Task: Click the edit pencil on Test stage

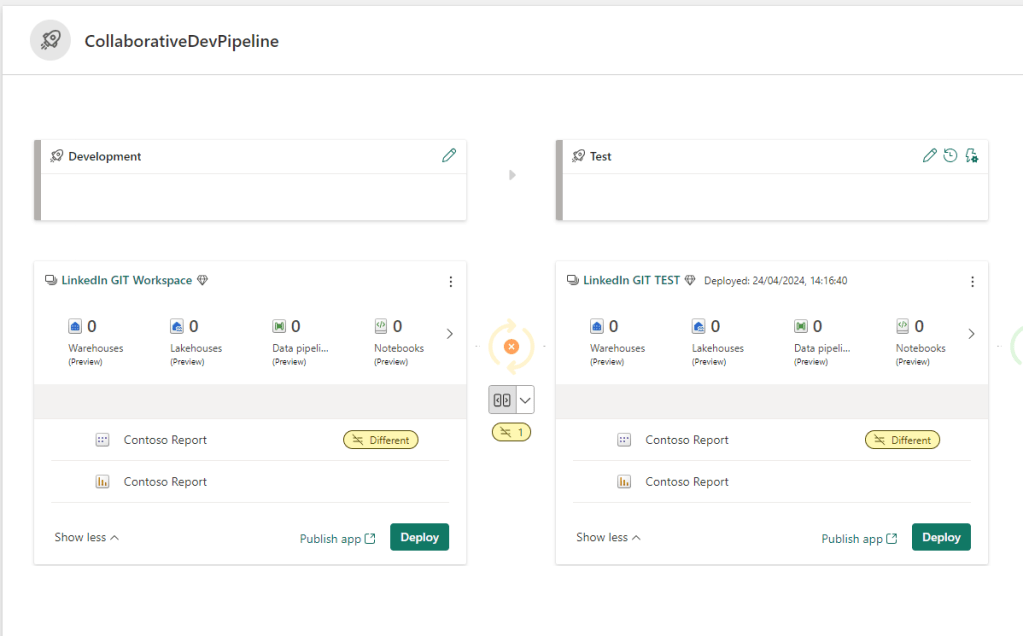Action: coord(930,156)
